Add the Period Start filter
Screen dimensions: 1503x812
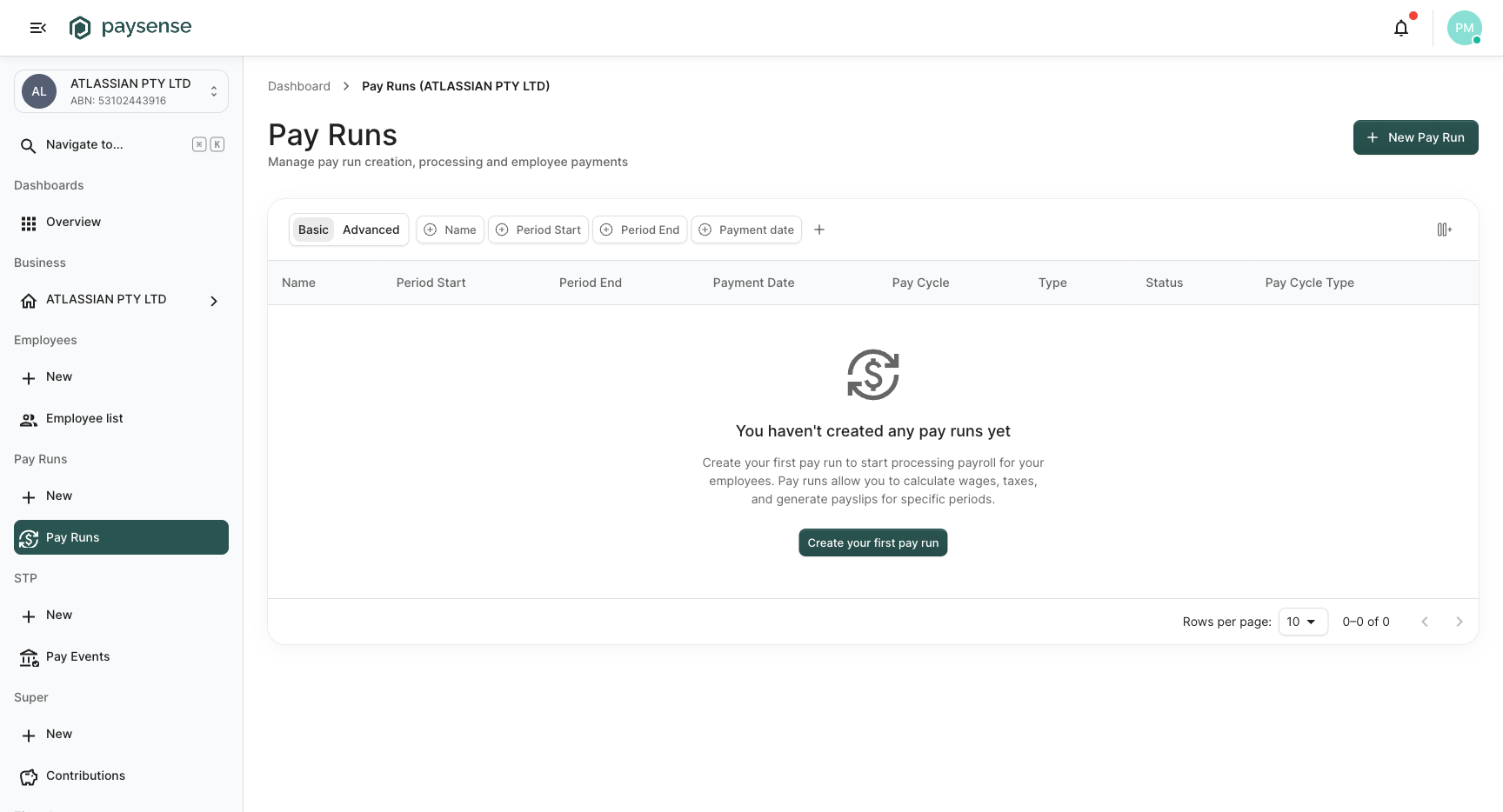[x=538, y=230]
